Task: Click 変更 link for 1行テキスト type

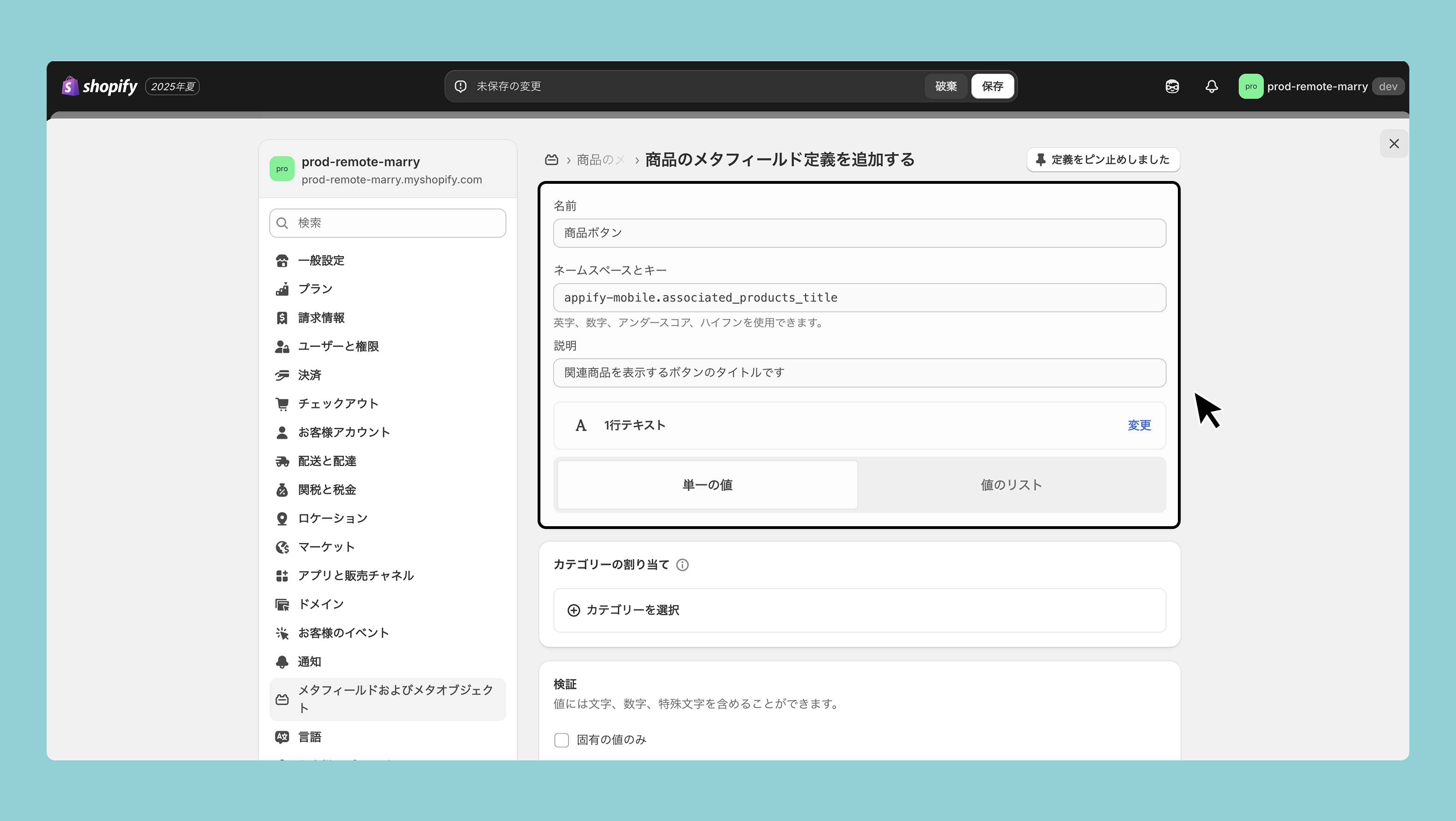Action: click(x=1138, y=425)
